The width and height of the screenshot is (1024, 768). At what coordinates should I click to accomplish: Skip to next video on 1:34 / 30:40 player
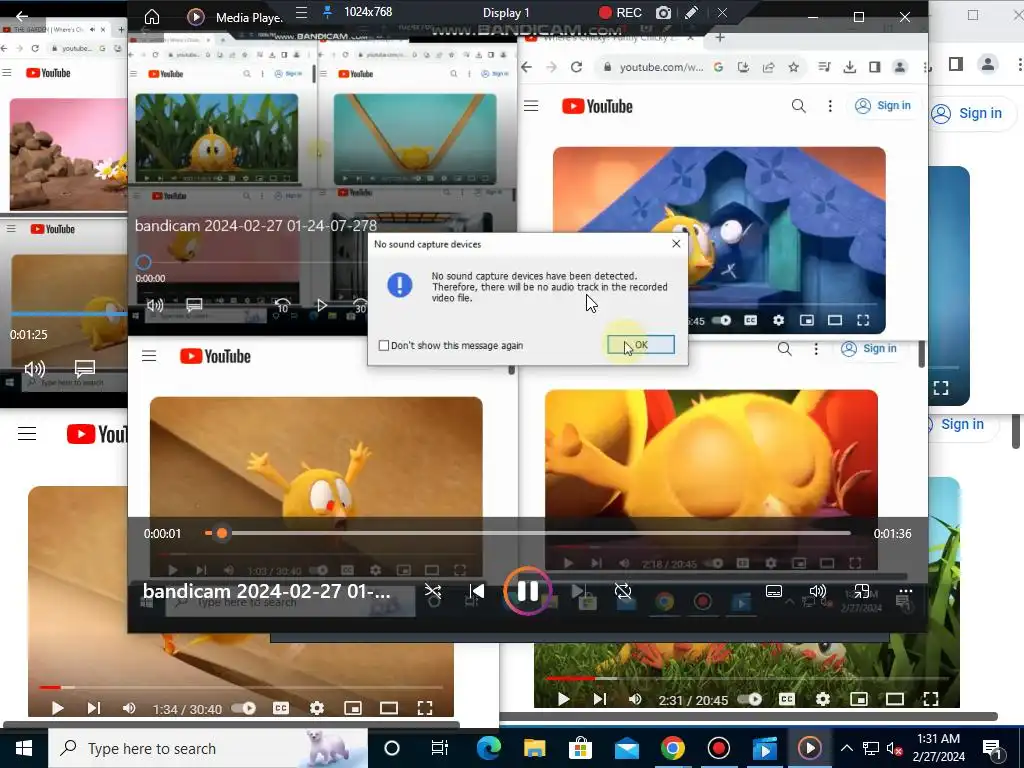[93, 708]
